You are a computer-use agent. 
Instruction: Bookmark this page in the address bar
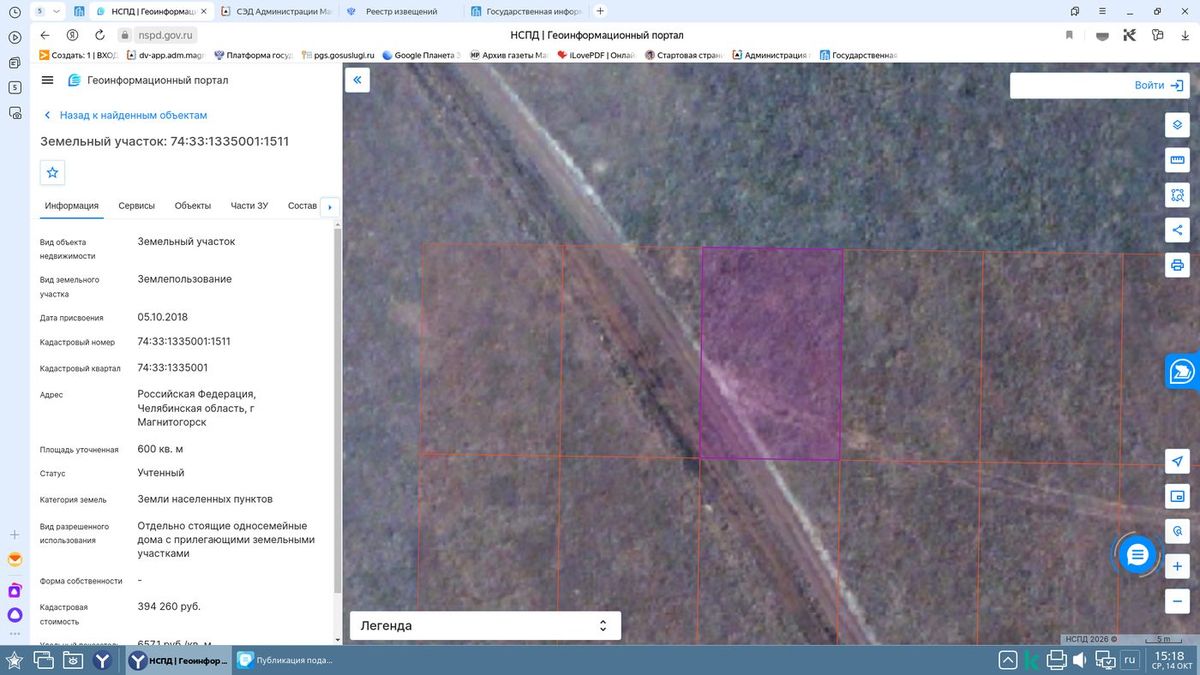click(1069, 35)
